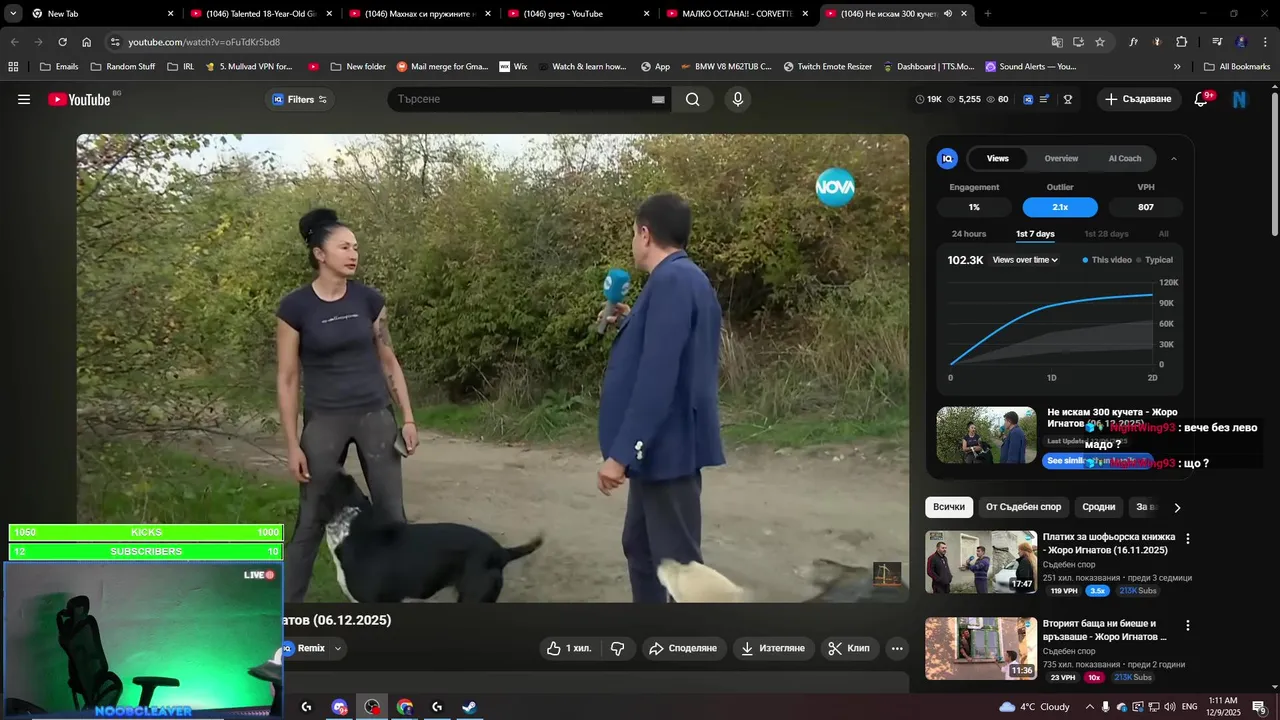Select the All time range
1280x720 pixels.
(1163, 234)
